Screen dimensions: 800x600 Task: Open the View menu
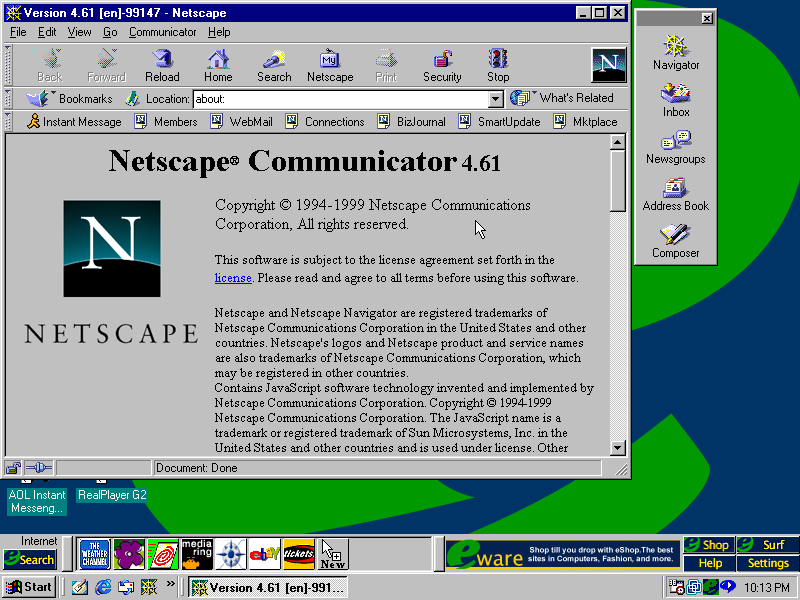[79, 32]
